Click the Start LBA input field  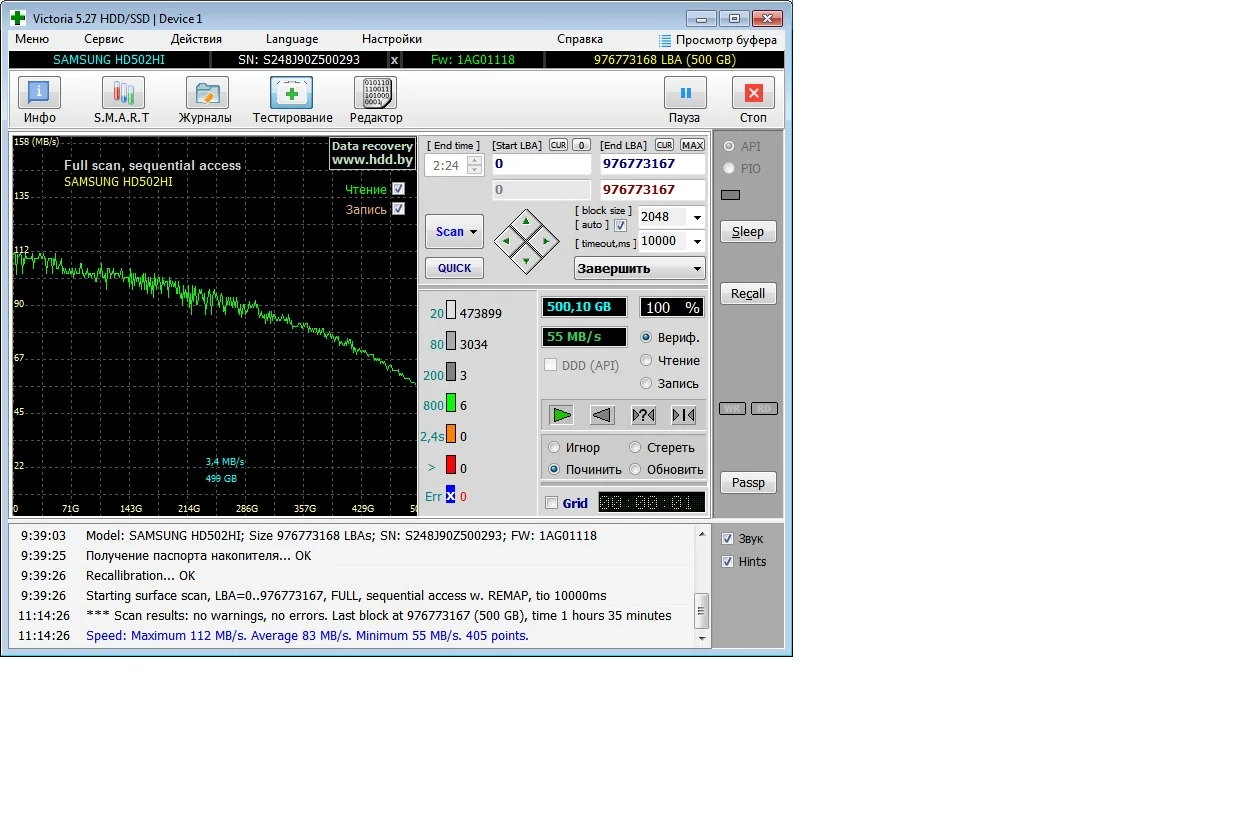541,164
